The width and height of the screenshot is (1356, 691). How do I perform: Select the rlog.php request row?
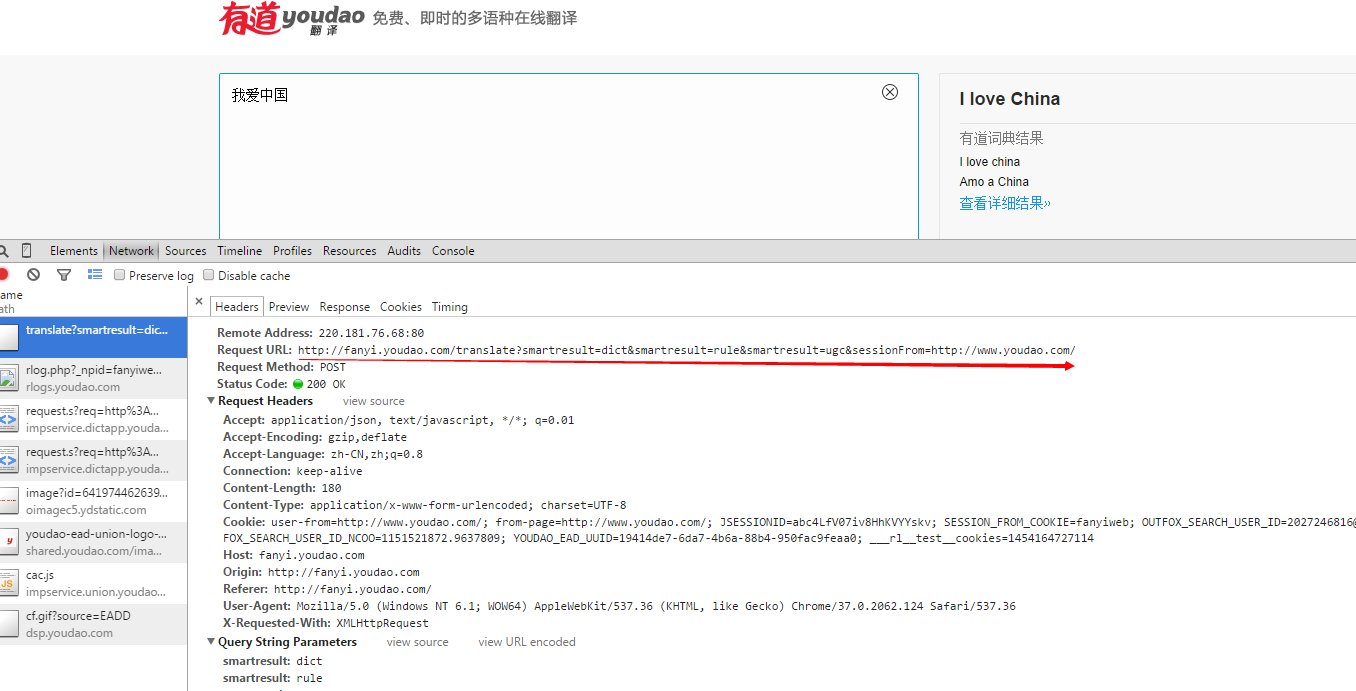point(93,378)
